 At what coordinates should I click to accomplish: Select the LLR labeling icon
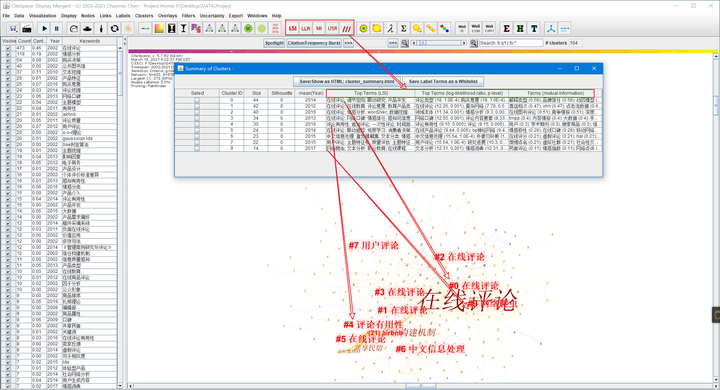point(306,28)
